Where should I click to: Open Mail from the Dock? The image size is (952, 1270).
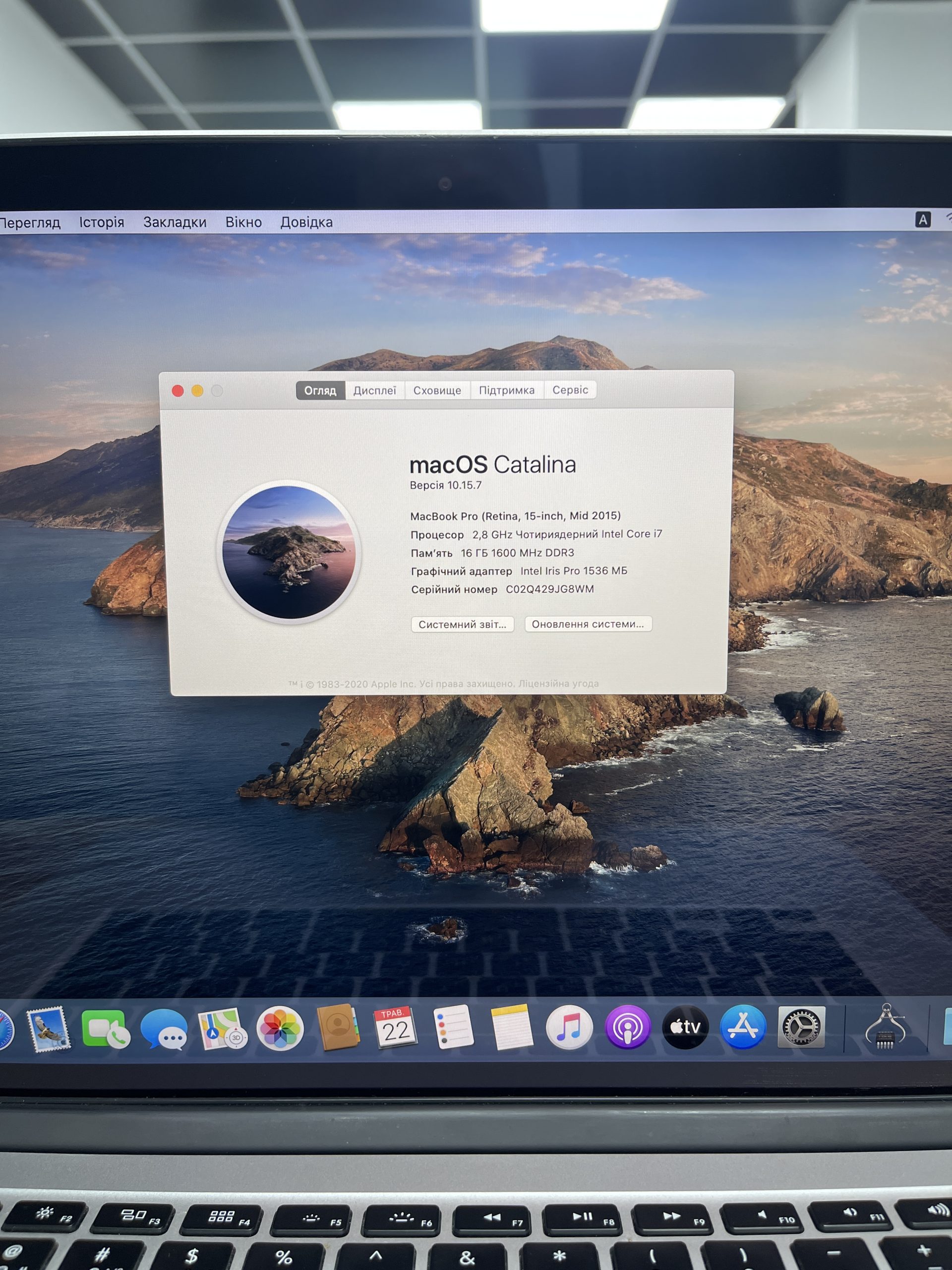(50, 1030)
